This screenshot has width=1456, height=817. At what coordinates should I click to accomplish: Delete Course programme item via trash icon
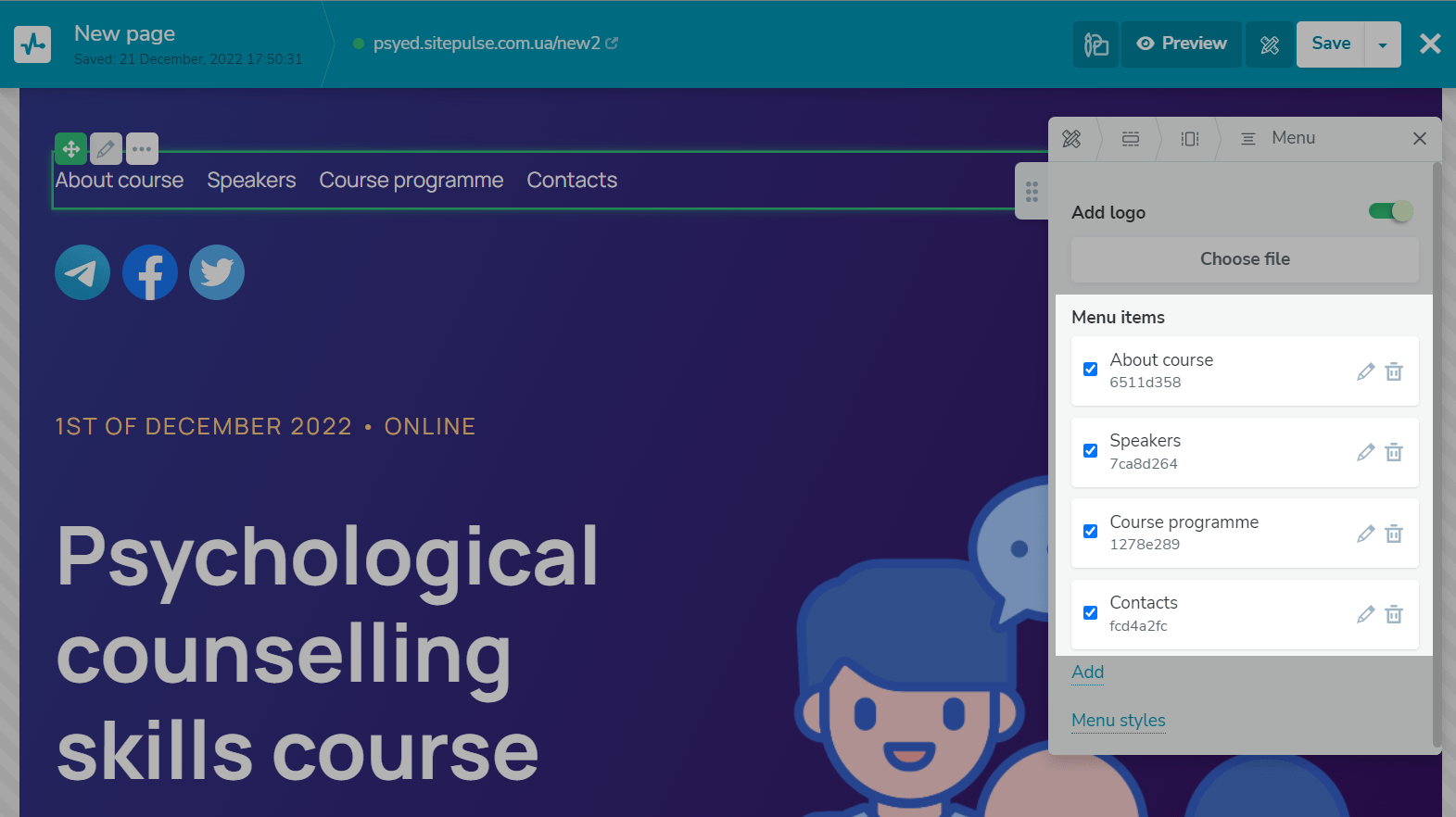[x=1394, y=534]
